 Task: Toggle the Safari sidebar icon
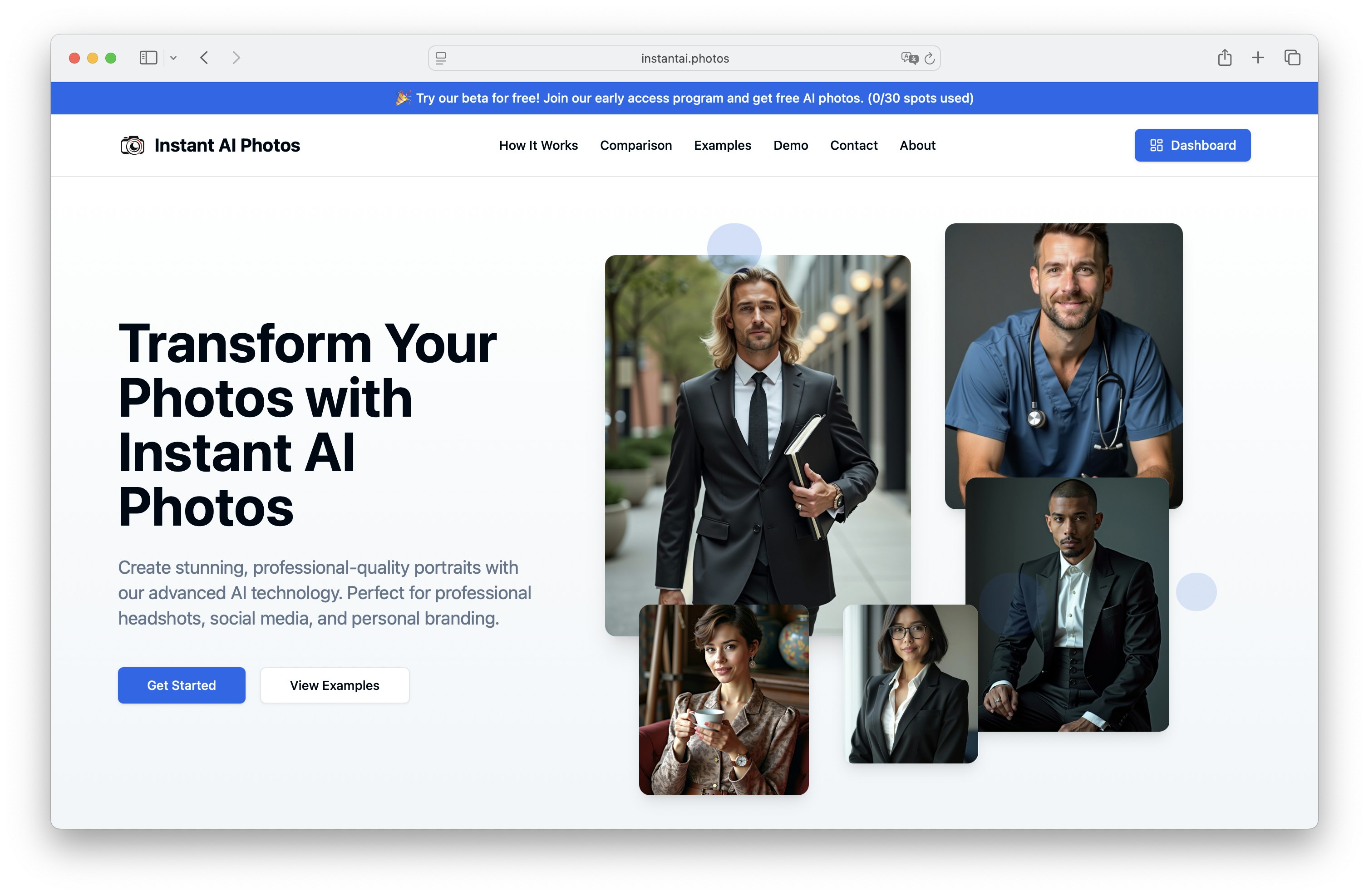(x=148, y=58)
